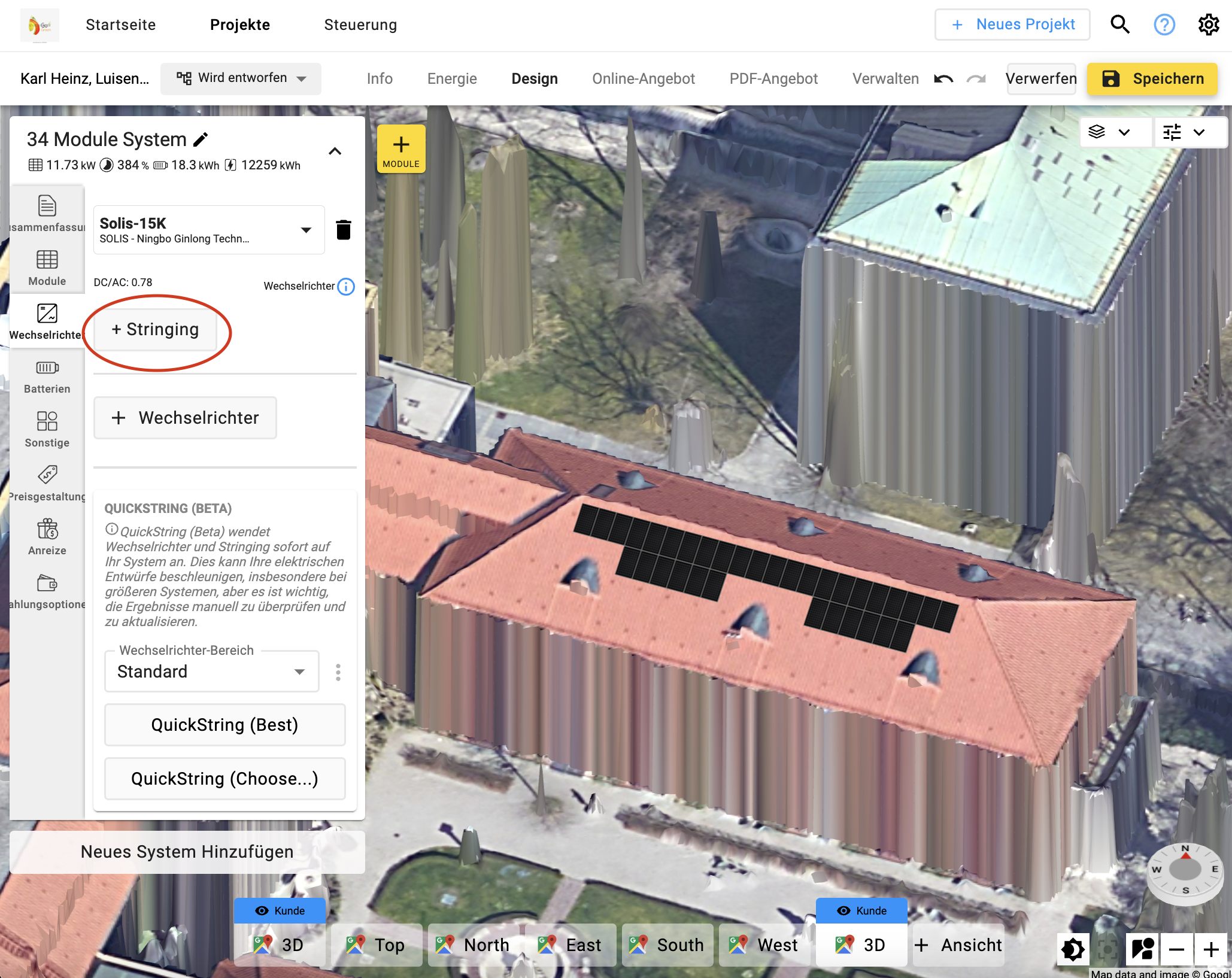Zoom out the map with minus
The height and width of the screenshot is (978, 1232).
[1176, 949]
